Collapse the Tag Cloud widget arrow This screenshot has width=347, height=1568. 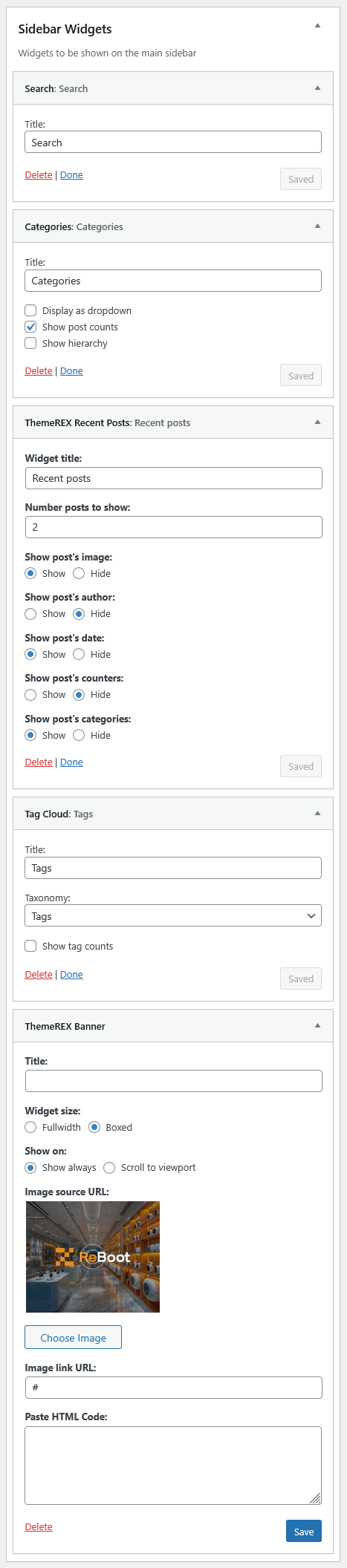[x=317, y=813]
